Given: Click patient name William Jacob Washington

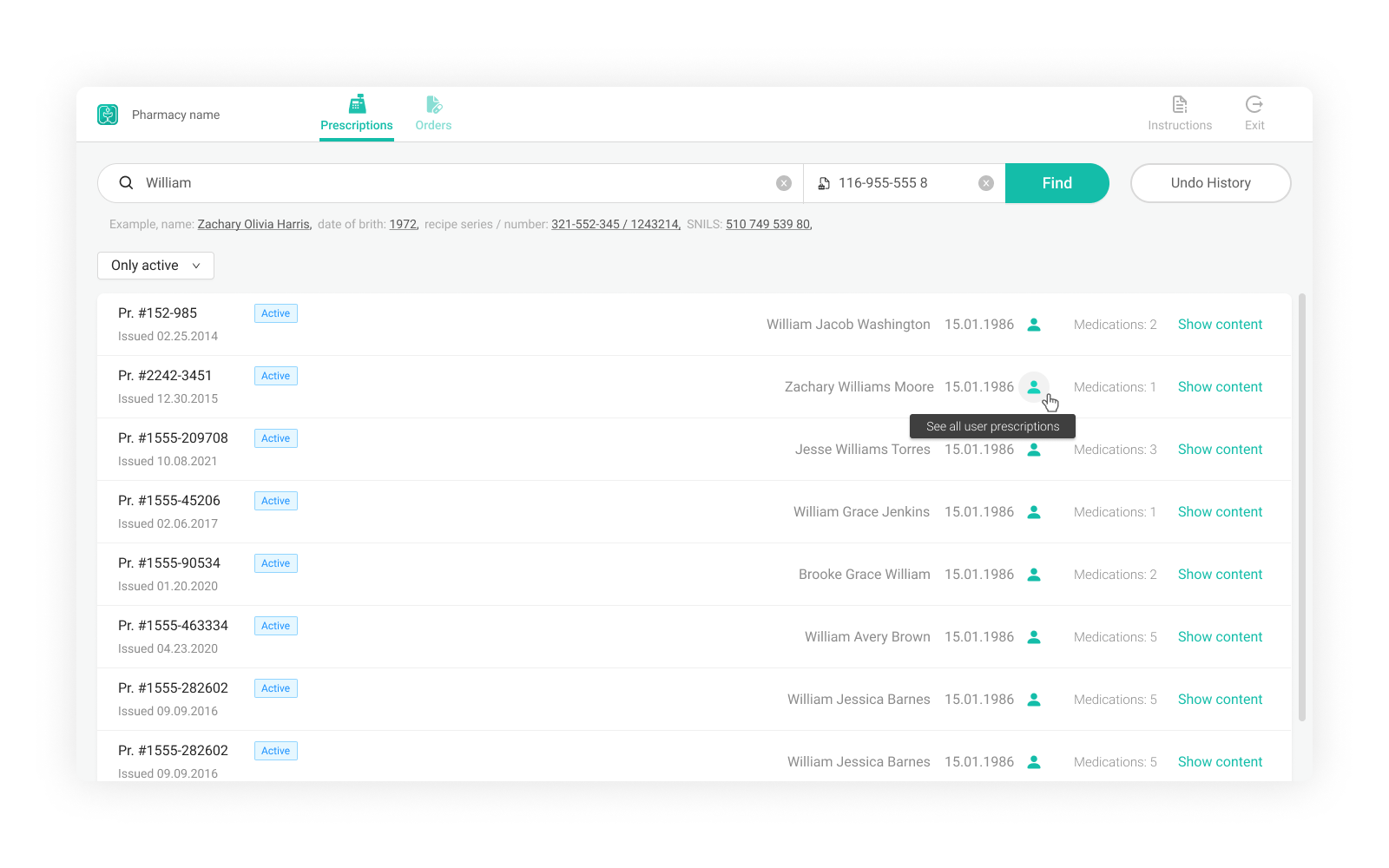Looking at the screenshot, I should pos(848,325).
